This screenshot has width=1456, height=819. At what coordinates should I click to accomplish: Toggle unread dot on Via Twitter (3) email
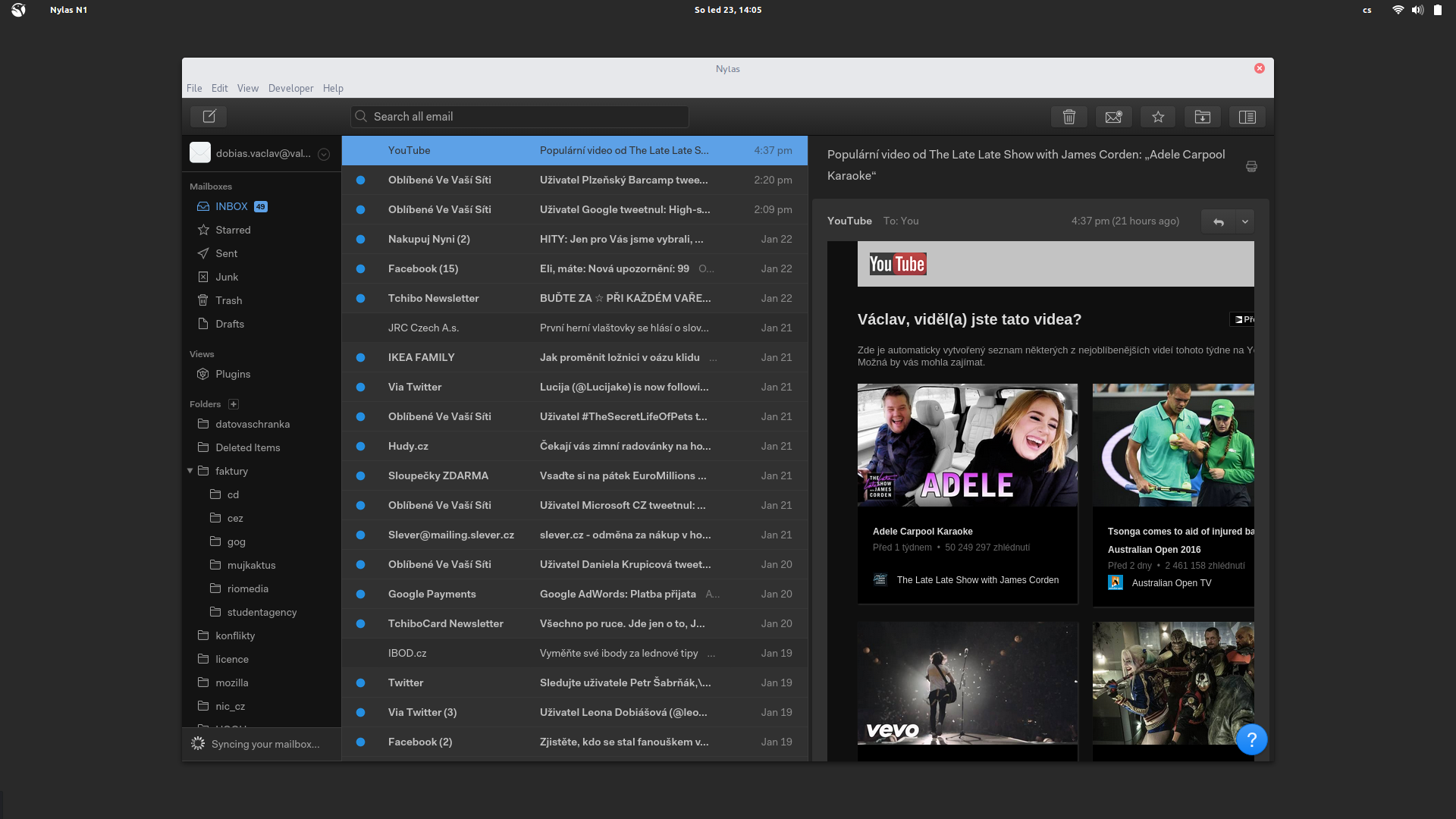click(361, 713)
